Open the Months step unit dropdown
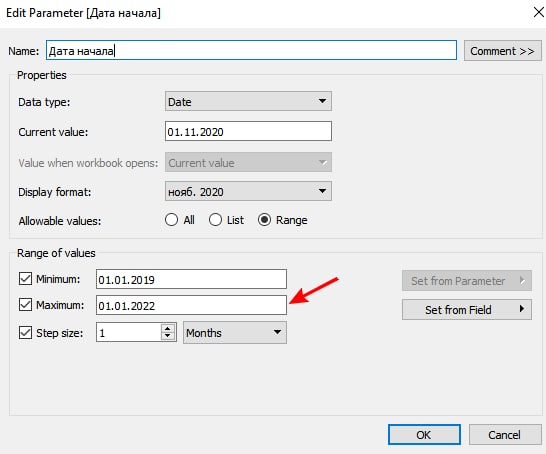The image size is (546, 454). pos(235,332)
